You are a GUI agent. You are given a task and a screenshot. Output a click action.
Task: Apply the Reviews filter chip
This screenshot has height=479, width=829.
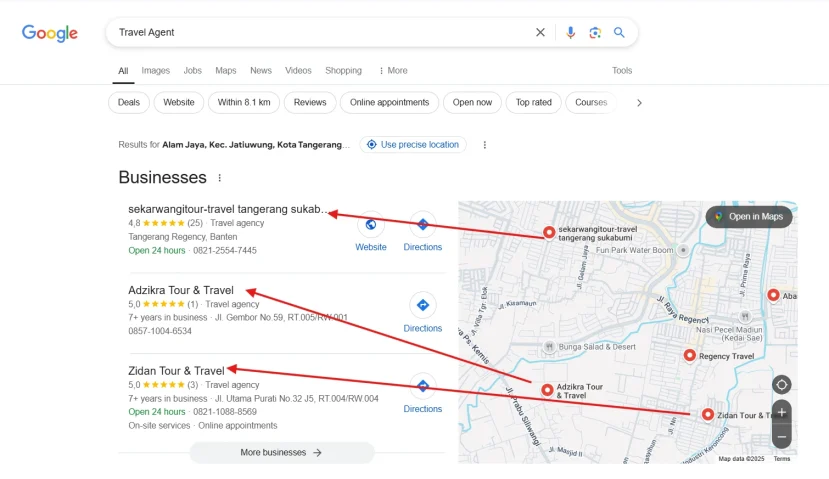310,103
